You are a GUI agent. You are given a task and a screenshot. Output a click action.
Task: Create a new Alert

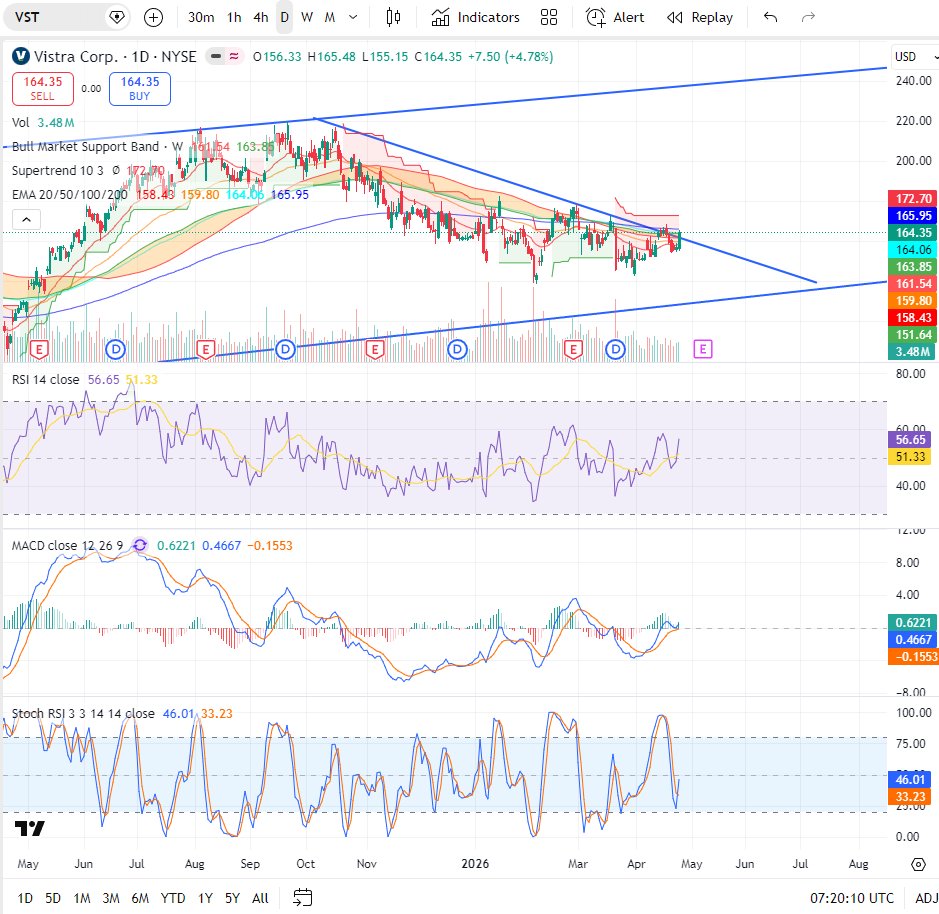pos(615,17)
